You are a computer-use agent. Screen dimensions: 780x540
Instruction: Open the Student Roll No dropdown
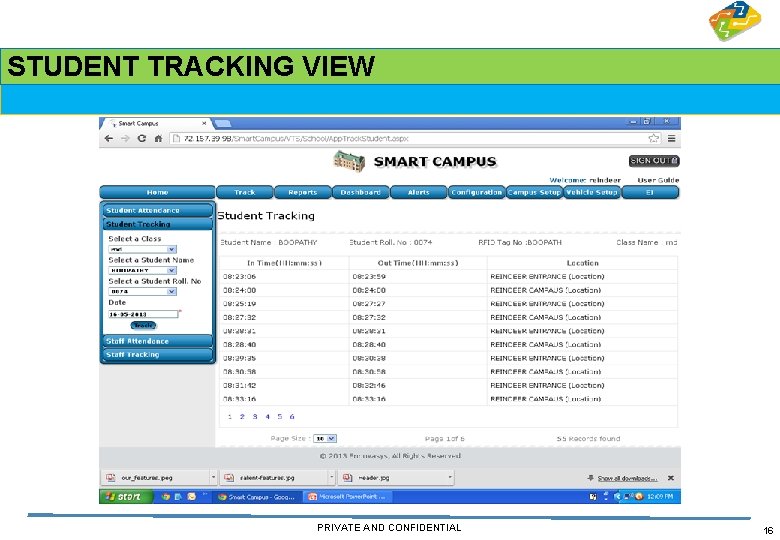tap(172, 291)
